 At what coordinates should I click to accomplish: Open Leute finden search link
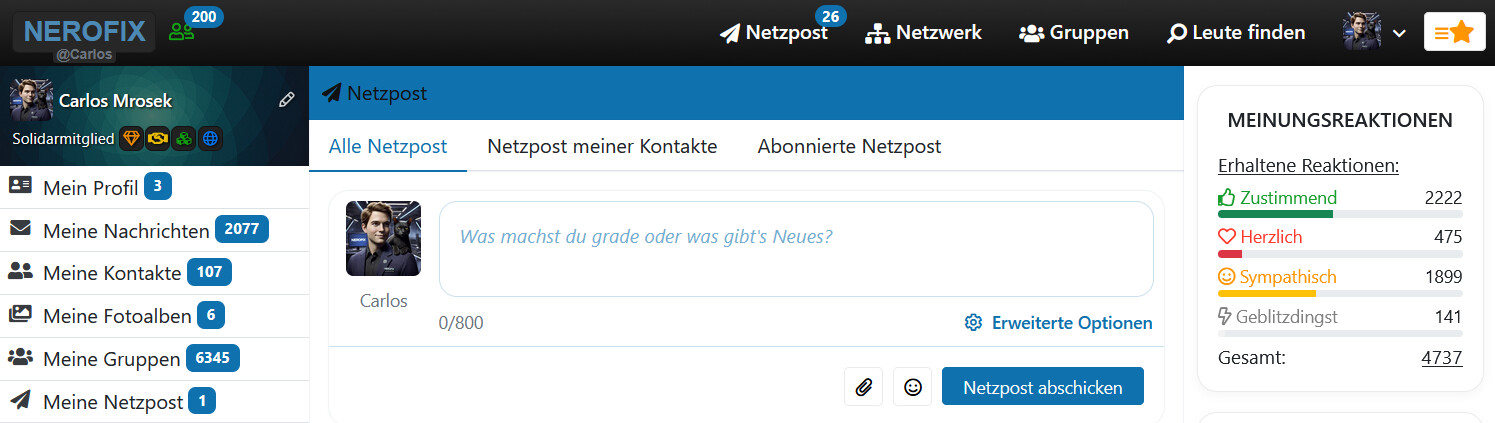(1236, 33)
